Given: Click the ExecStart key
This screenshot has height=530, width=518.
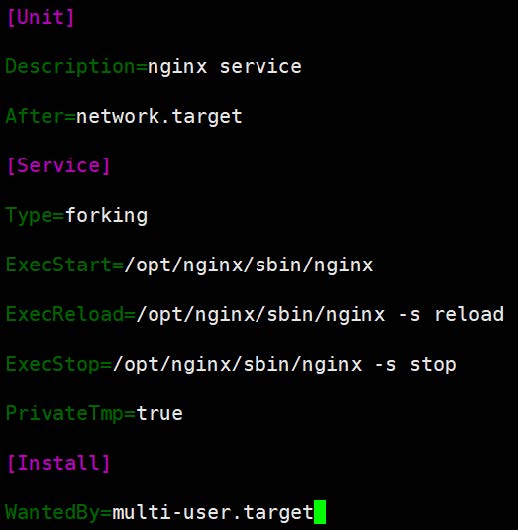Looking at the screenshot, I should pyautogui.click(x=59, y=264).
